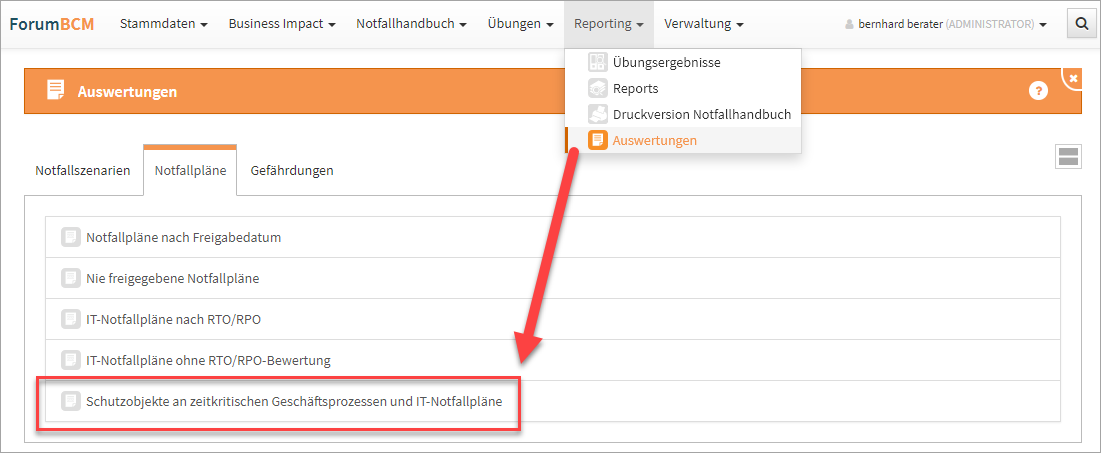1101x453 pixels.
Task: Click the icon beside Nie freigegebene Notfallpläne
Action: click(x=70, y=278)
